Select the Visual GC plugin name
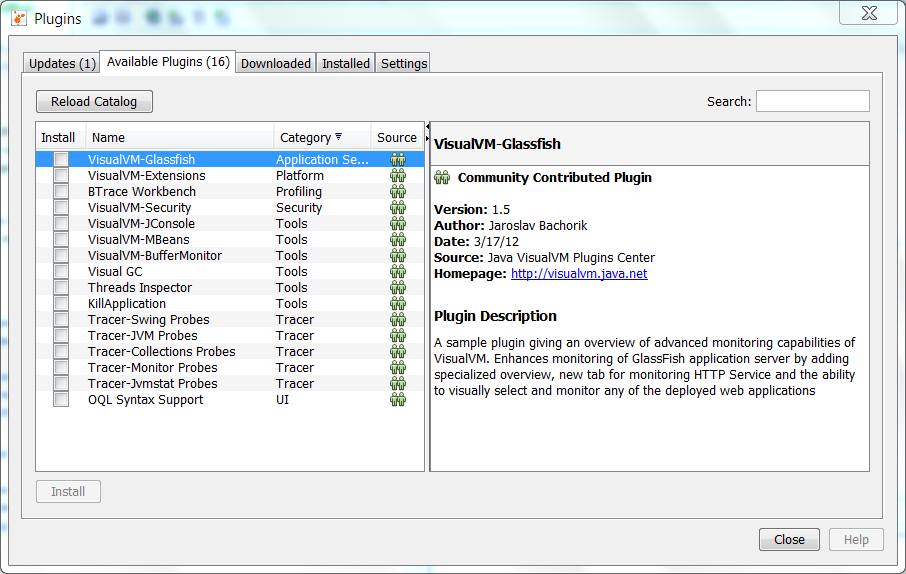This screenshot has height=574, width=906. pos(115,272)
